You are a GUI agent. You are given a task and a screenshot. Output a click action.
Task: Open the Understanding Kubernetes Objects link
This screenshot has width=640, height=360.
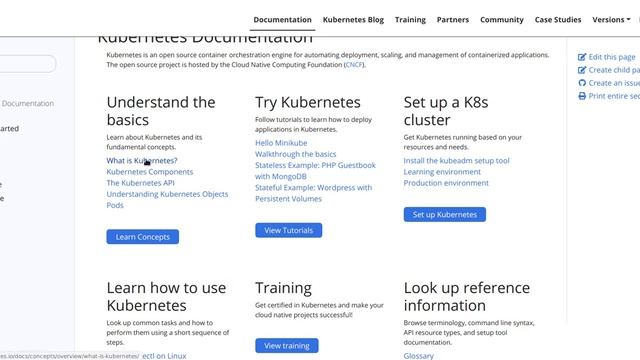point(167,194)
